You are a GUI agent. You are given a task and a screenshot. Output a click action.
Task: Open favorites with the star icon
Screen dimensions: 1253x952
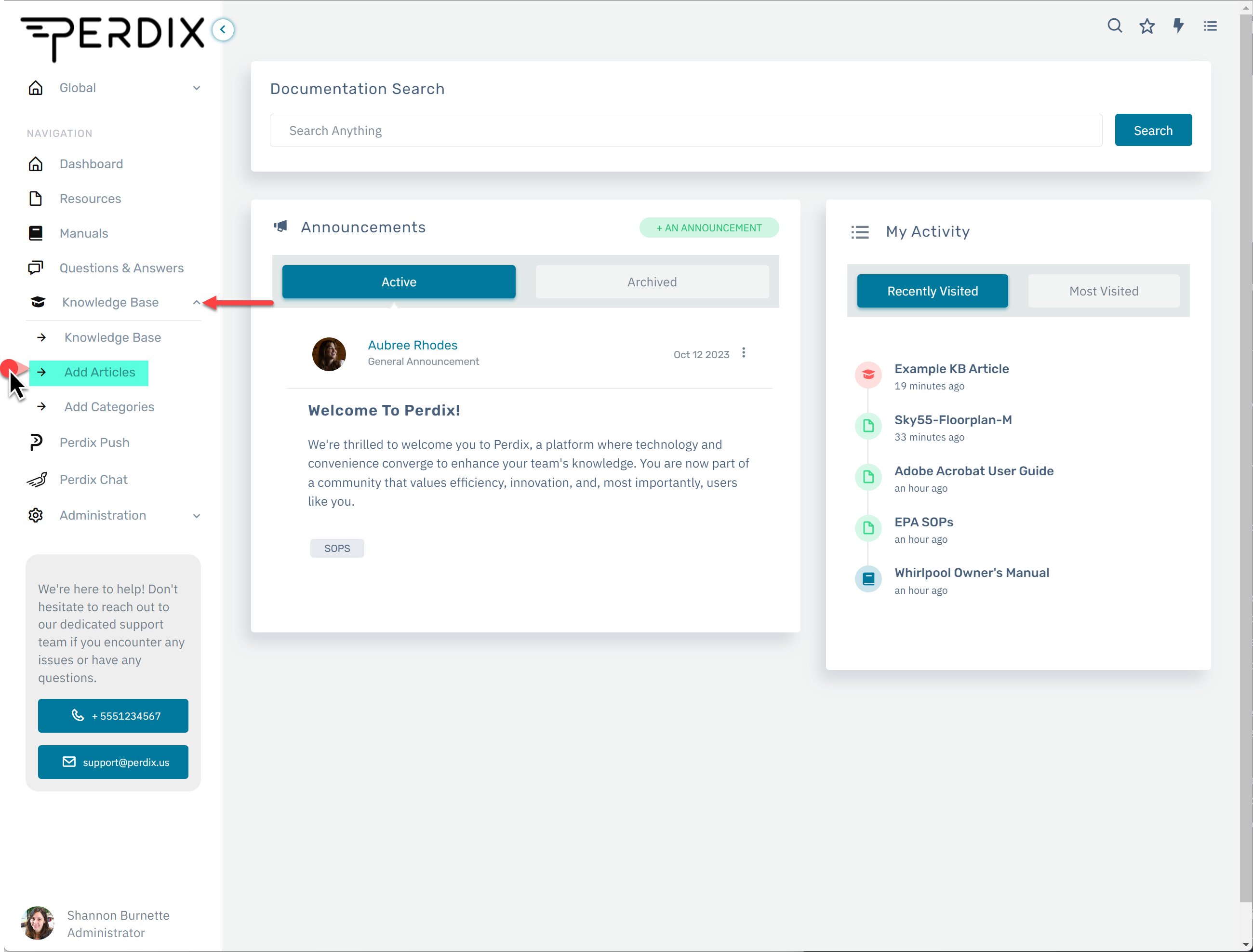(x=1147, y=26)
